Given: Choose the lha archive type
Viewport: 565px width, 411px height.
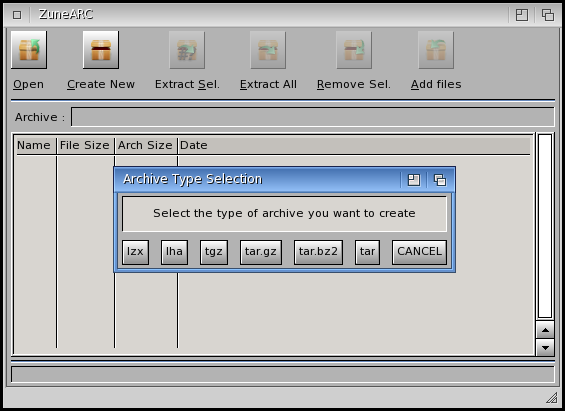Looking at the screenshot, I should pos(174,252).
